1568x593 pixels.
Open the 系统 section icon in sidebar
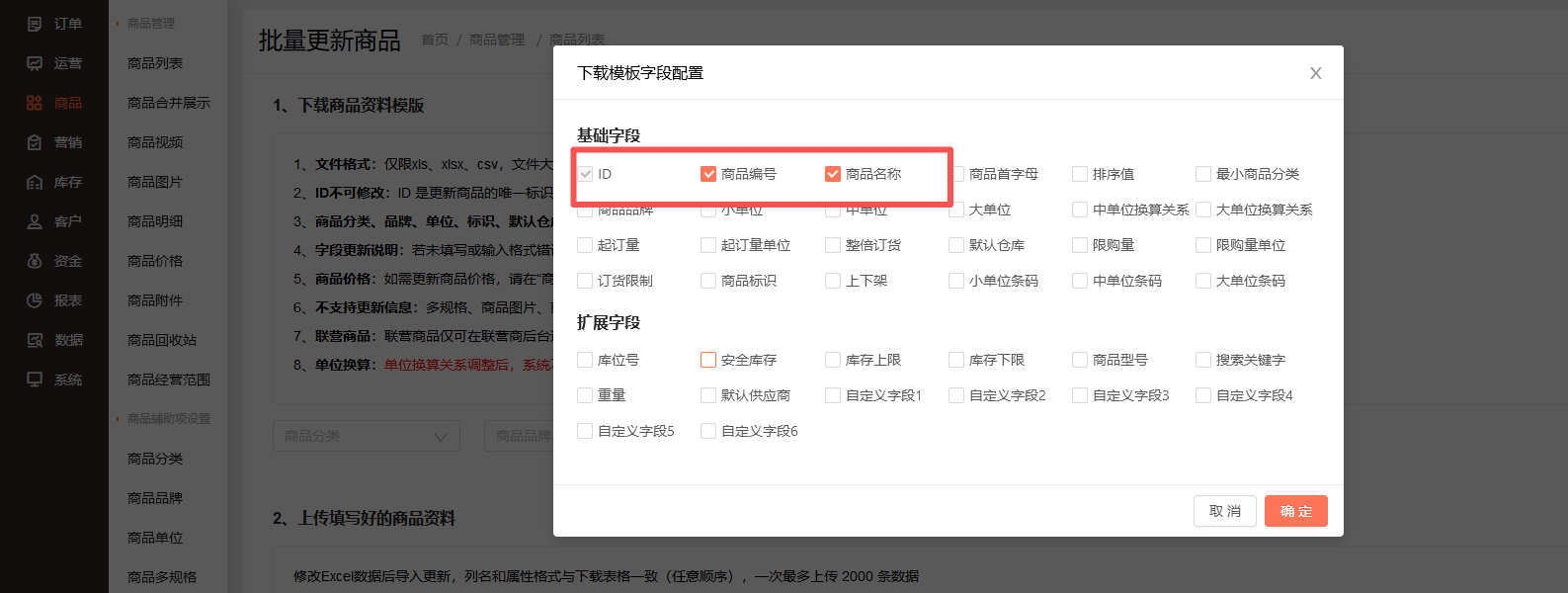(35, 380)
